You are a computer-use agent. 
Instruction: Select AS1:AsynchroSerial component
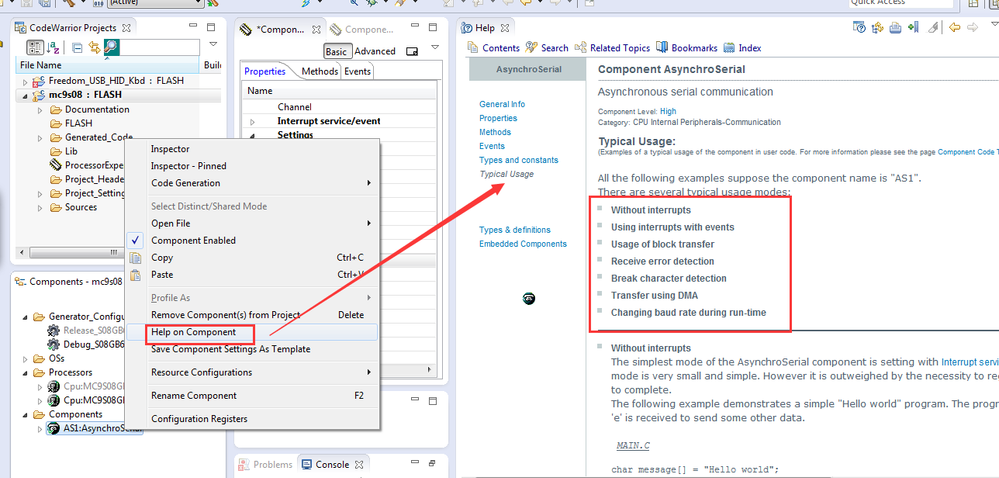click(96, 429)
